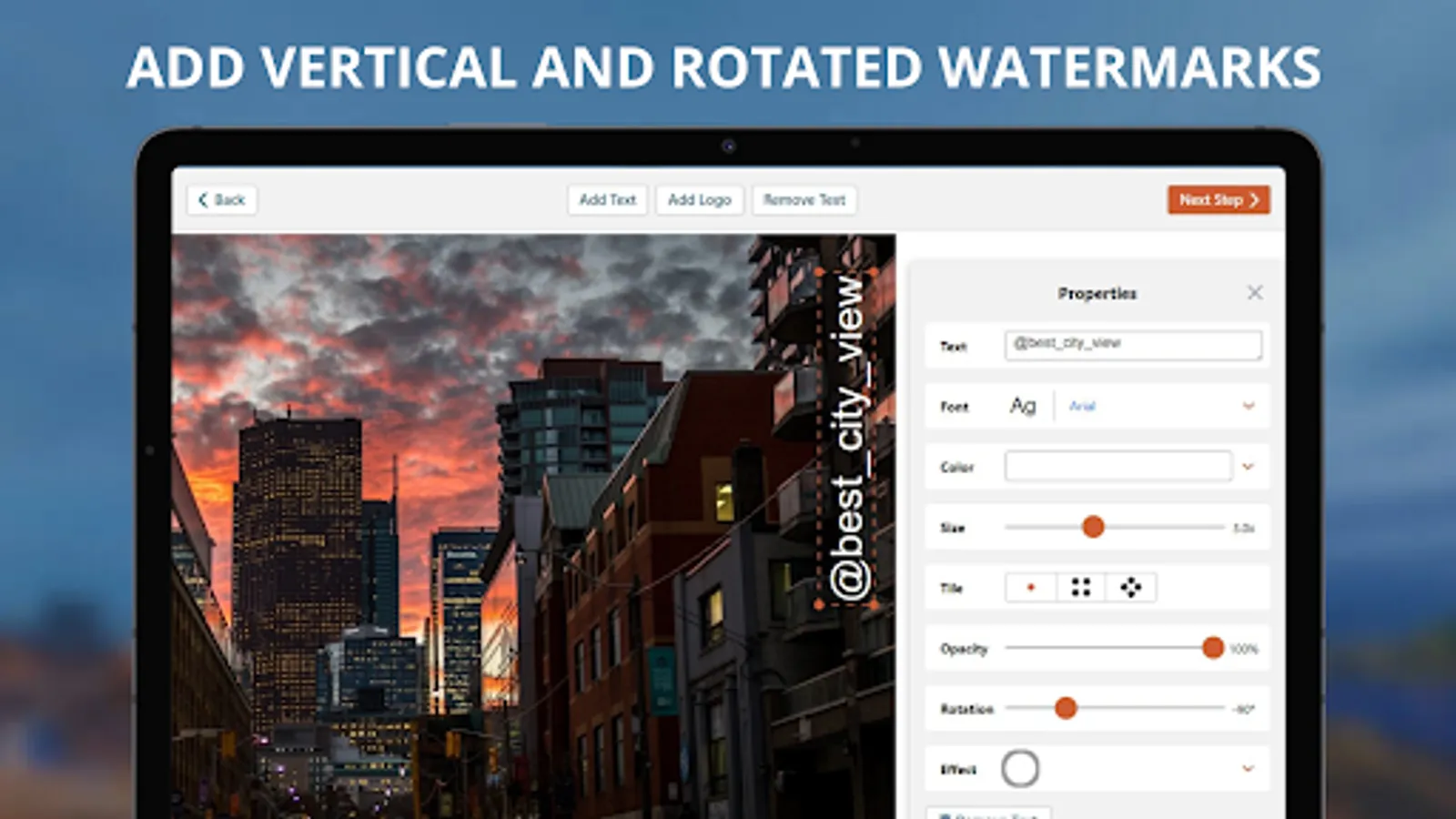Click the Back arrow icon

point(203,199)
